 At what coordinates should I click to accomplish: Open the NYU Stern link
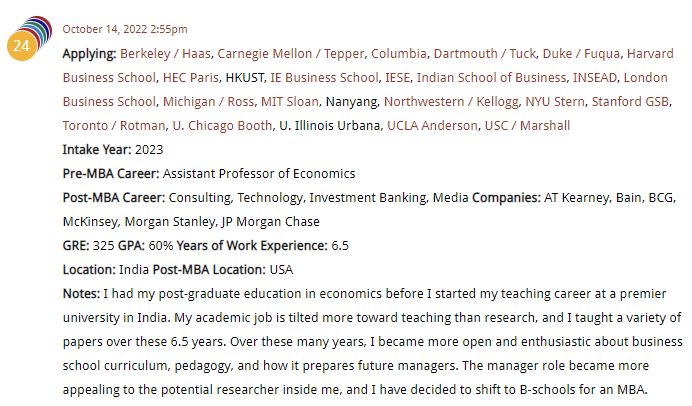555,102
